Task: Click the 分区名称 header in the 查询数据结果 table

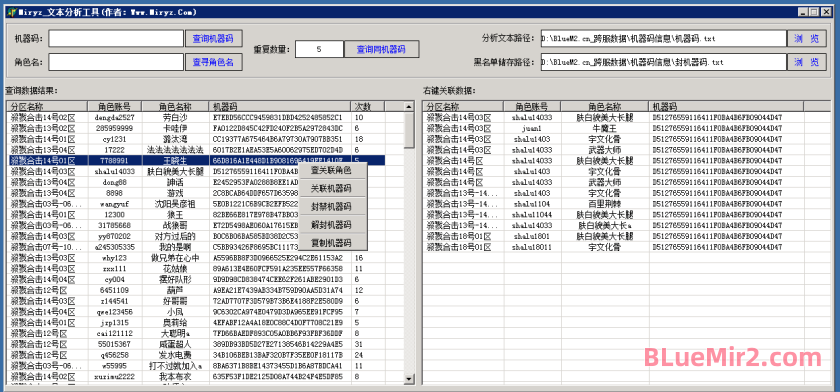Action: (47, 106)
